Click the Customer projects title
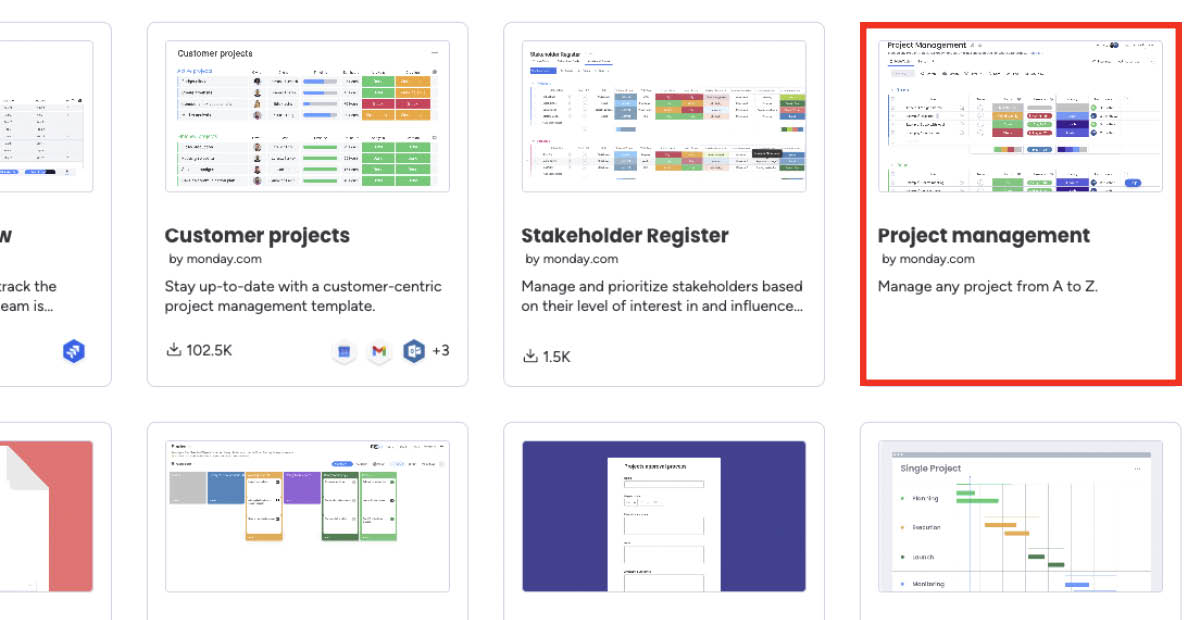The height and width of the screenshot is (620, 1200). tap(257, 236)
